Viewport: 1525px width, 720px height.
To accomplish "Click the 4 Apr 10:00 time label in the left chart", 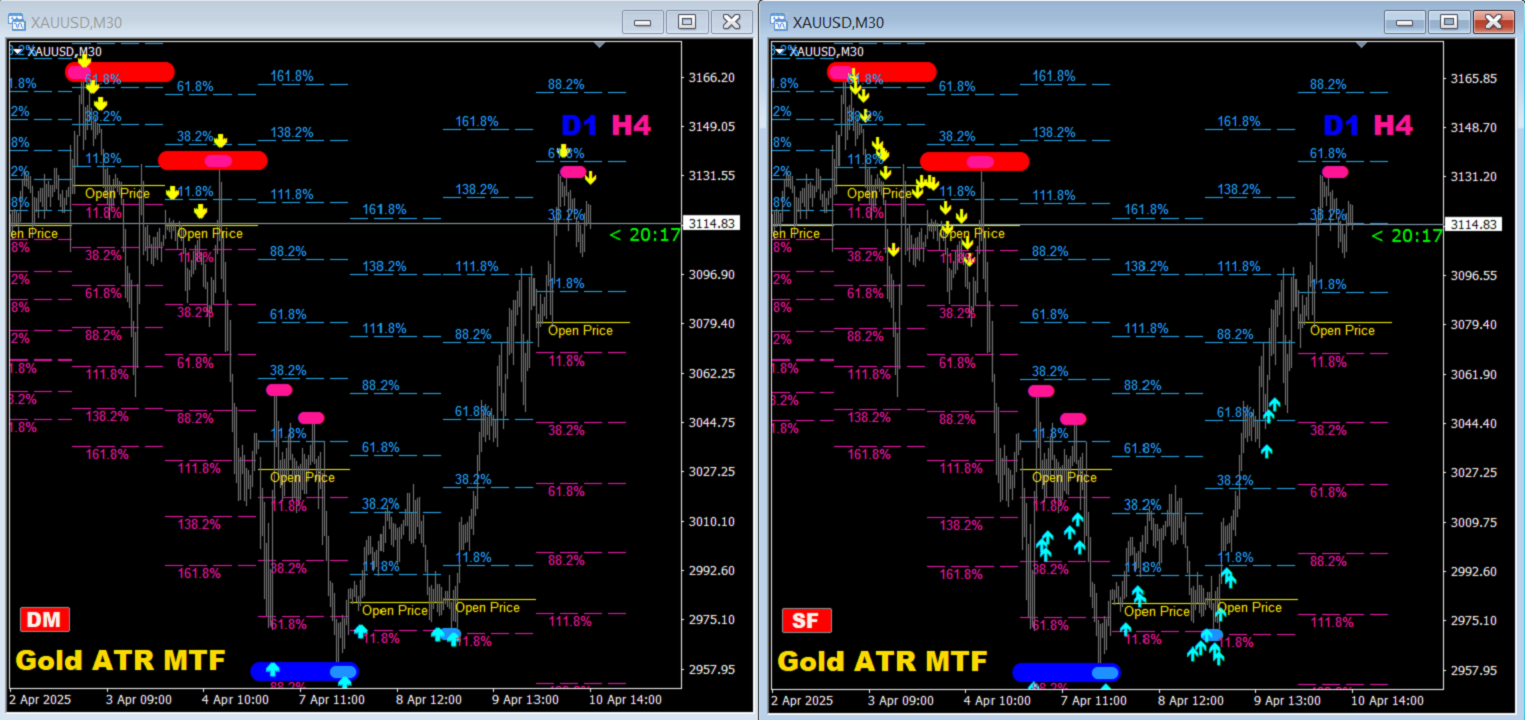I will [236, 700].
